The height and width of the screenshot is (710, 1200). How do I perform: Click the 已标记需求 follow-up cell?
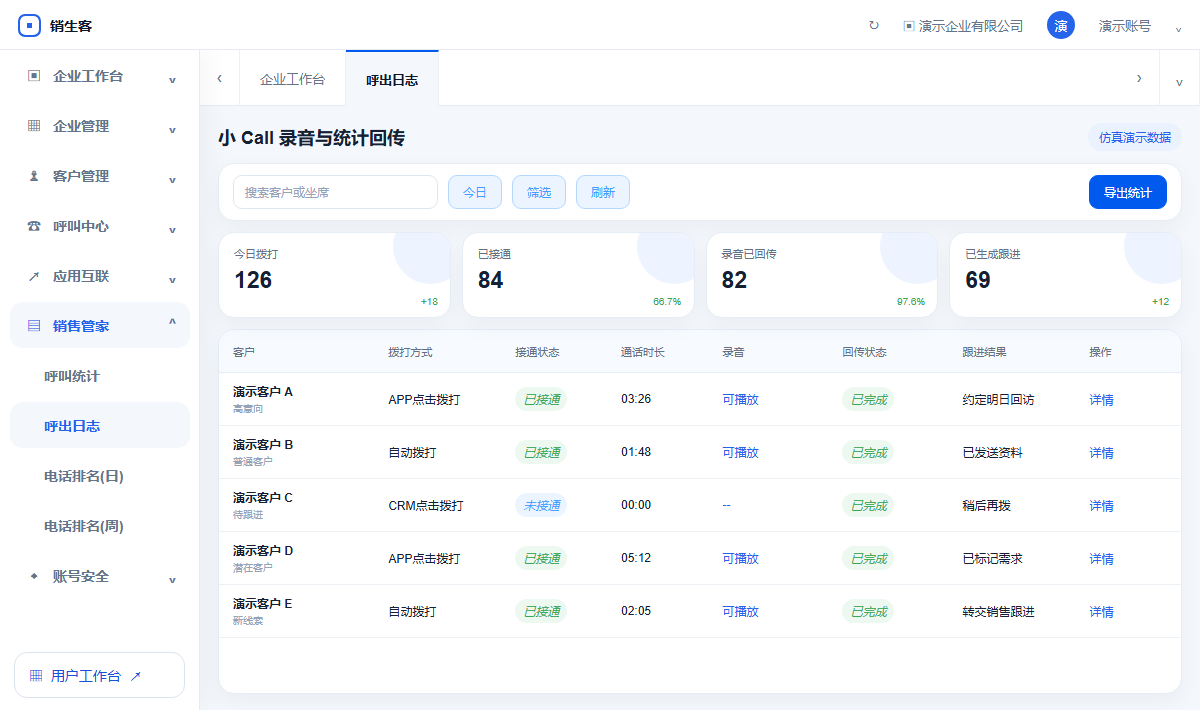click(992, 559)
